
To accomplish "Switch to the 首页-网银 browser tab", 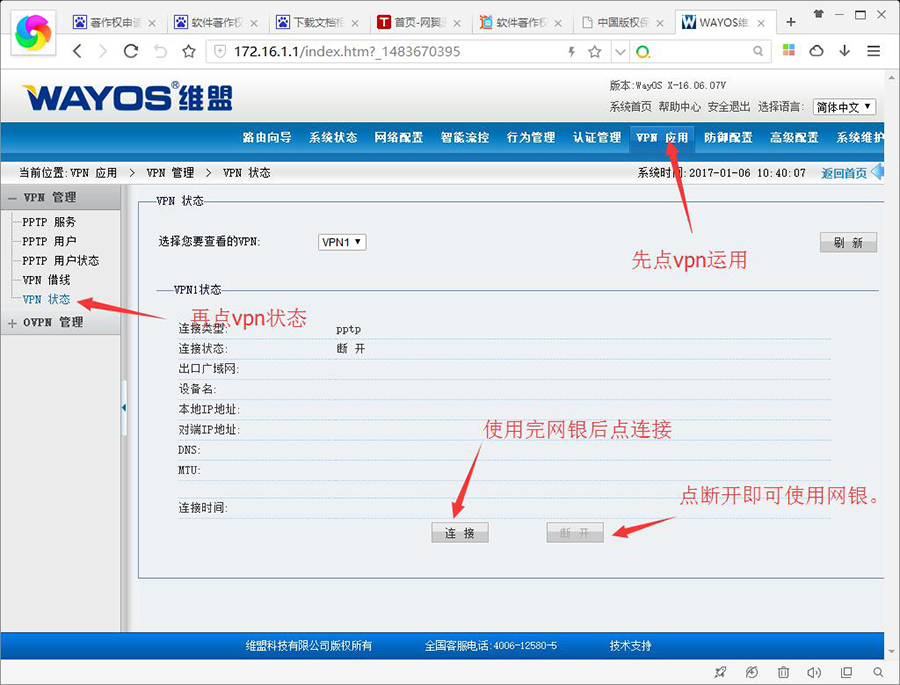I will pyautogui.click(x=419, y=22).
